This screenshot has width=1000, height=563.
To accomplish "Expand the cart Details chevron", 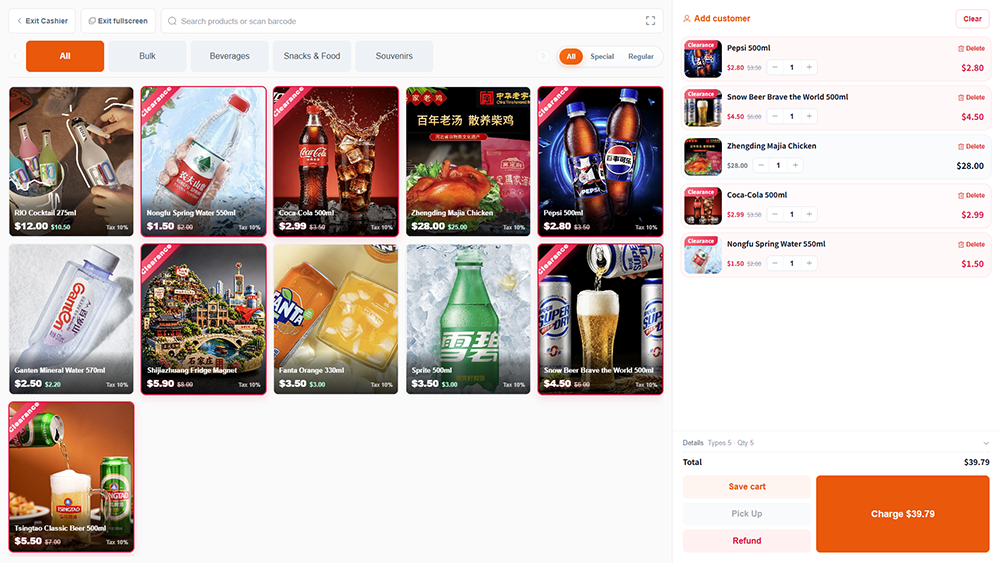I will click(x=986, y=443).
